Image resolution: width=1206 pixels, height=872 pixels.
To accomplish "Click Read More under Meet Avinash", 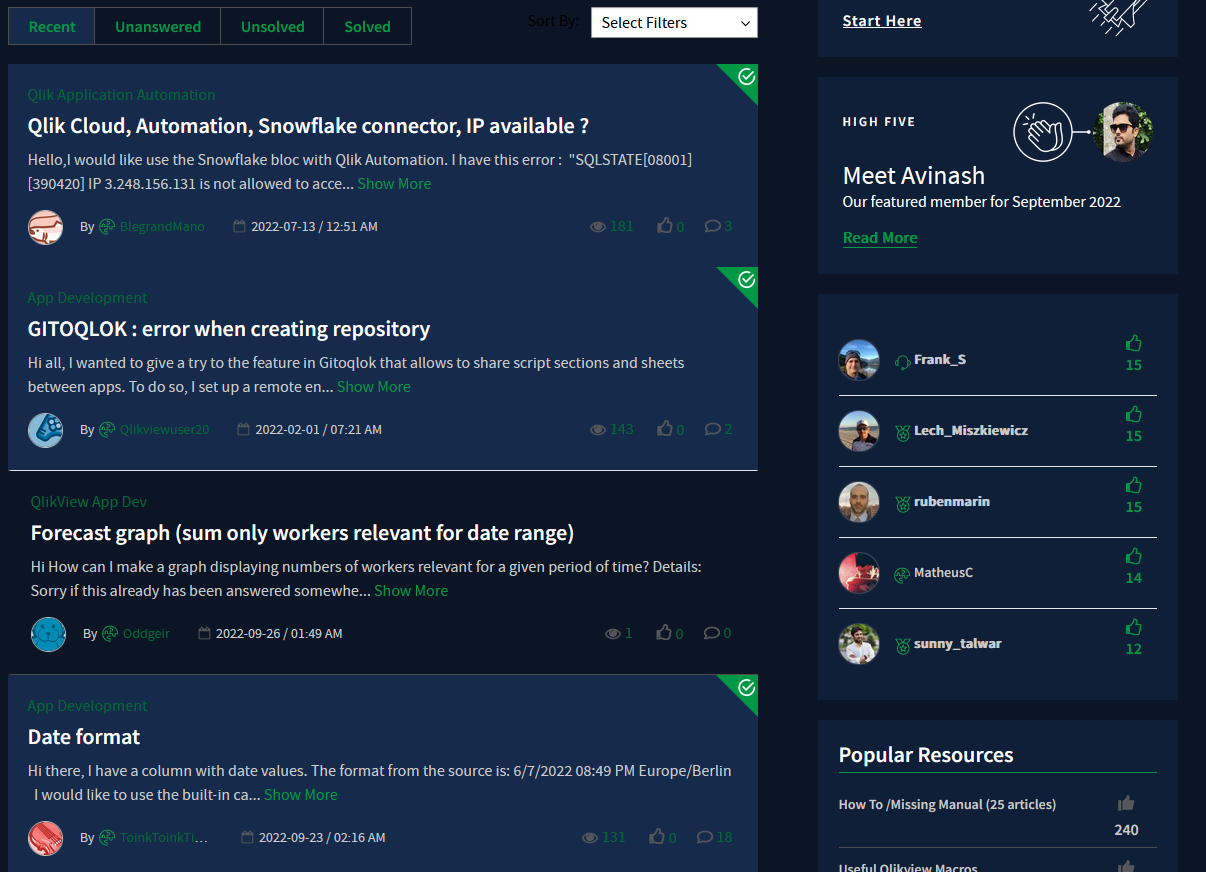I will pos(880,238).
